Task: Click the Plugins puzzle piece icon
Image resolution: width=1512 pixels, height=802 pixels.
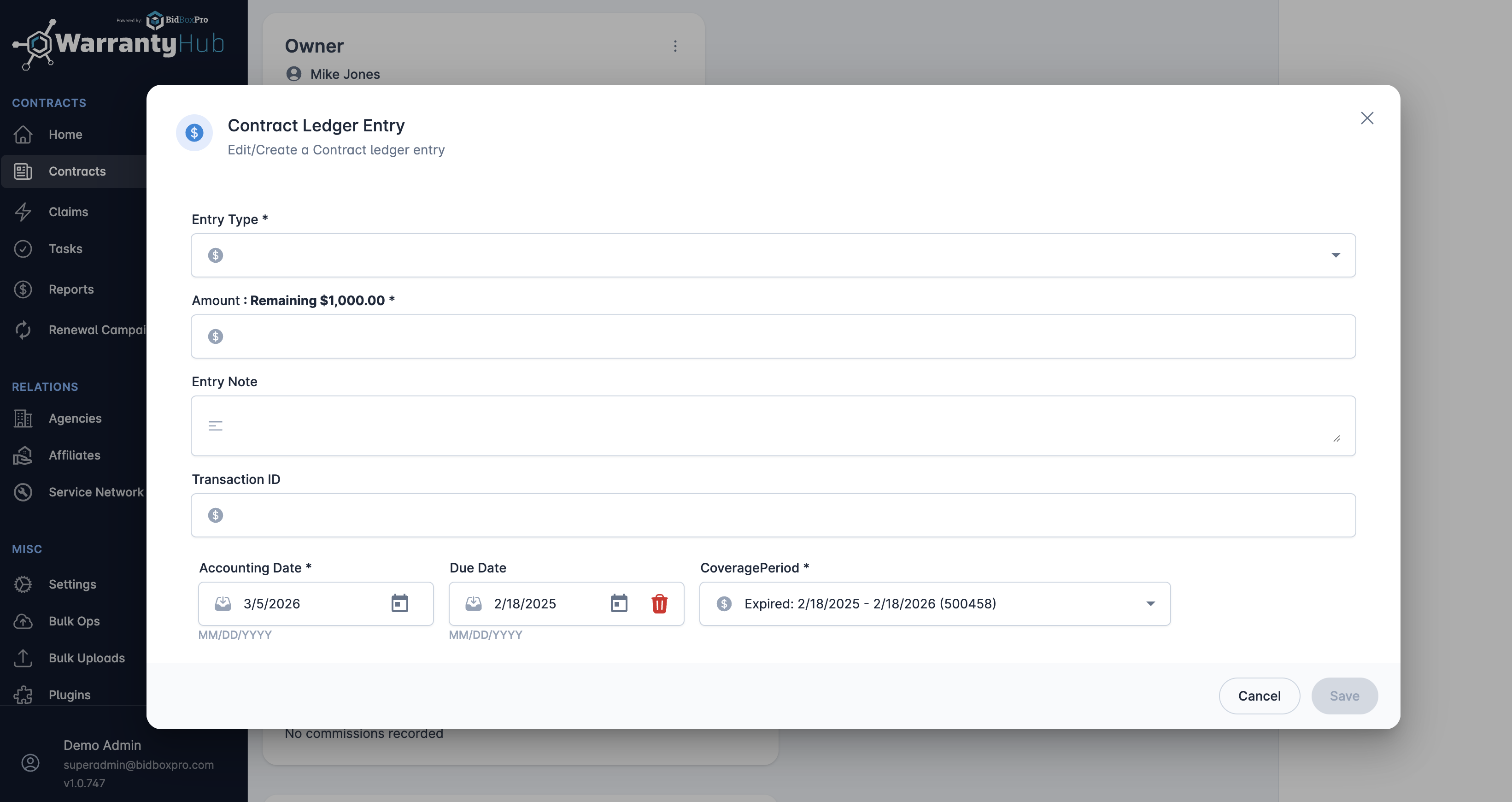Action: (x=23, y=695)
